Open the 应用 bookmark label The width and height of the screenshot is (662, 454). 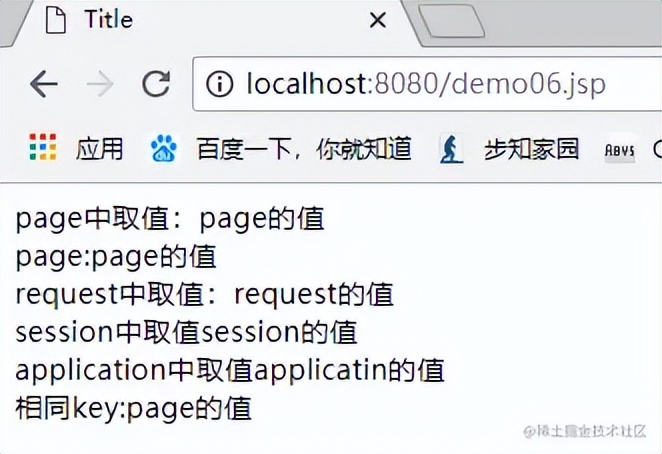(x=100, y=149)
